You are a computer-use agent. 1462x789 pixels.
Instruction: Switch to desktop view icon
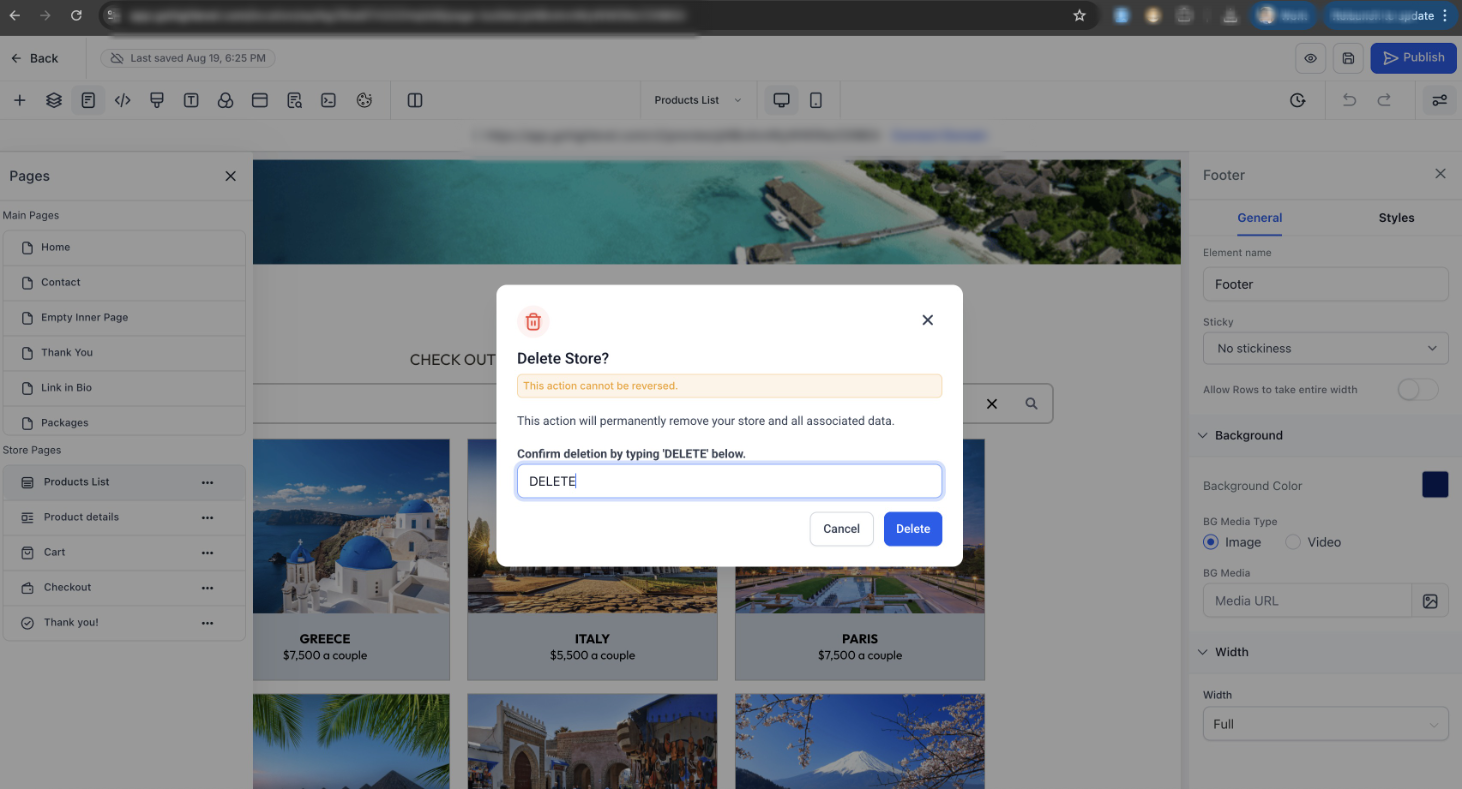pos(782,100)
